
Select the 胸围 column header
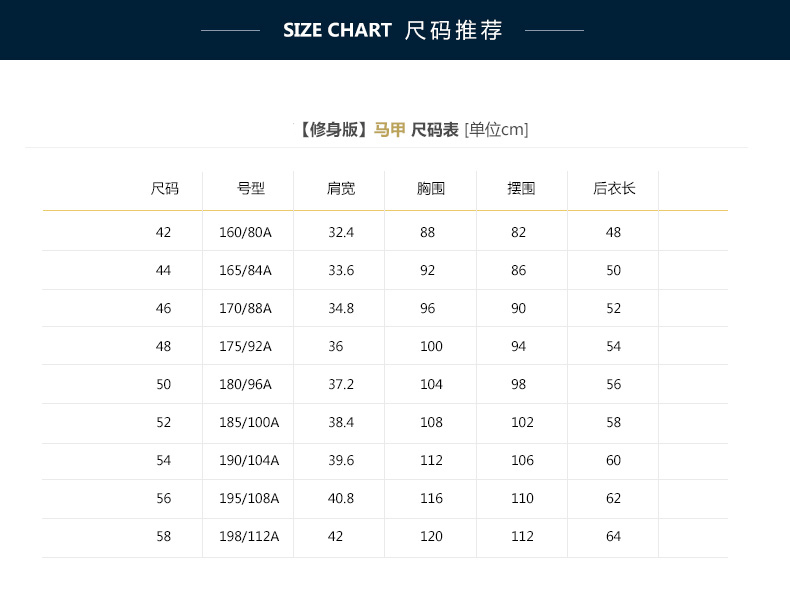click(x=431, y=188)
